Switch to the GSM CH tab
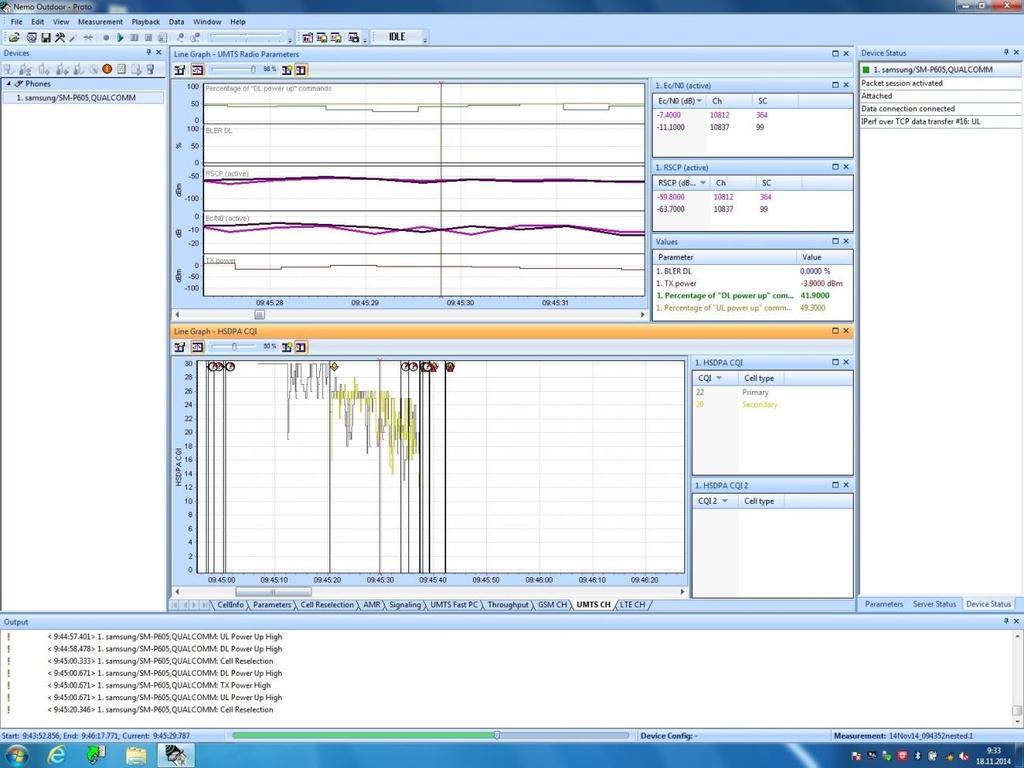Image resolution: width=1024 pixels, height=768 pixels. 552,605
